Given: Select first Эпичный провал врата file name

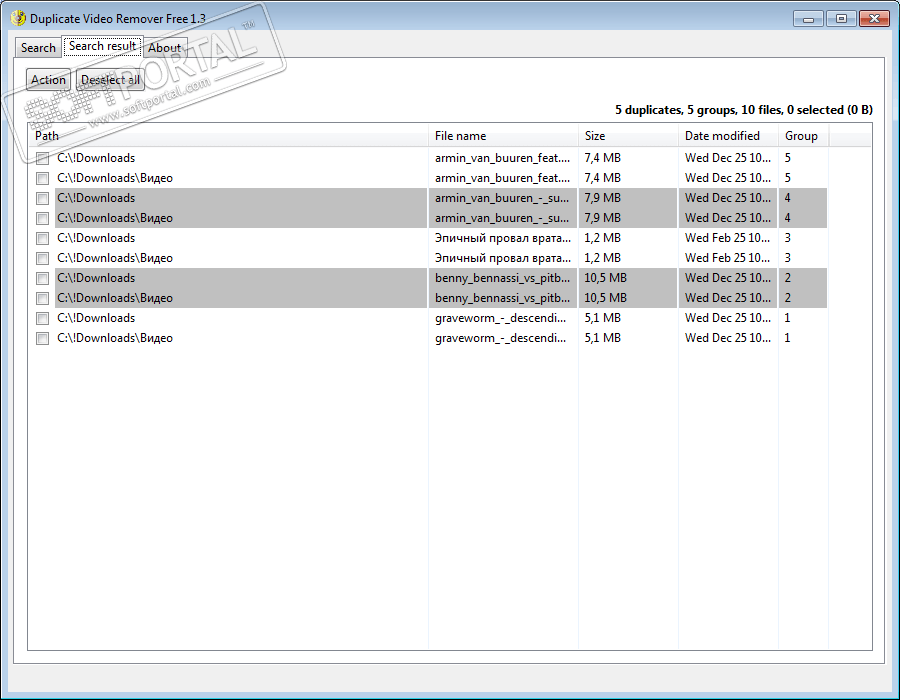Looking at the screenshot, I should (502, 238).
